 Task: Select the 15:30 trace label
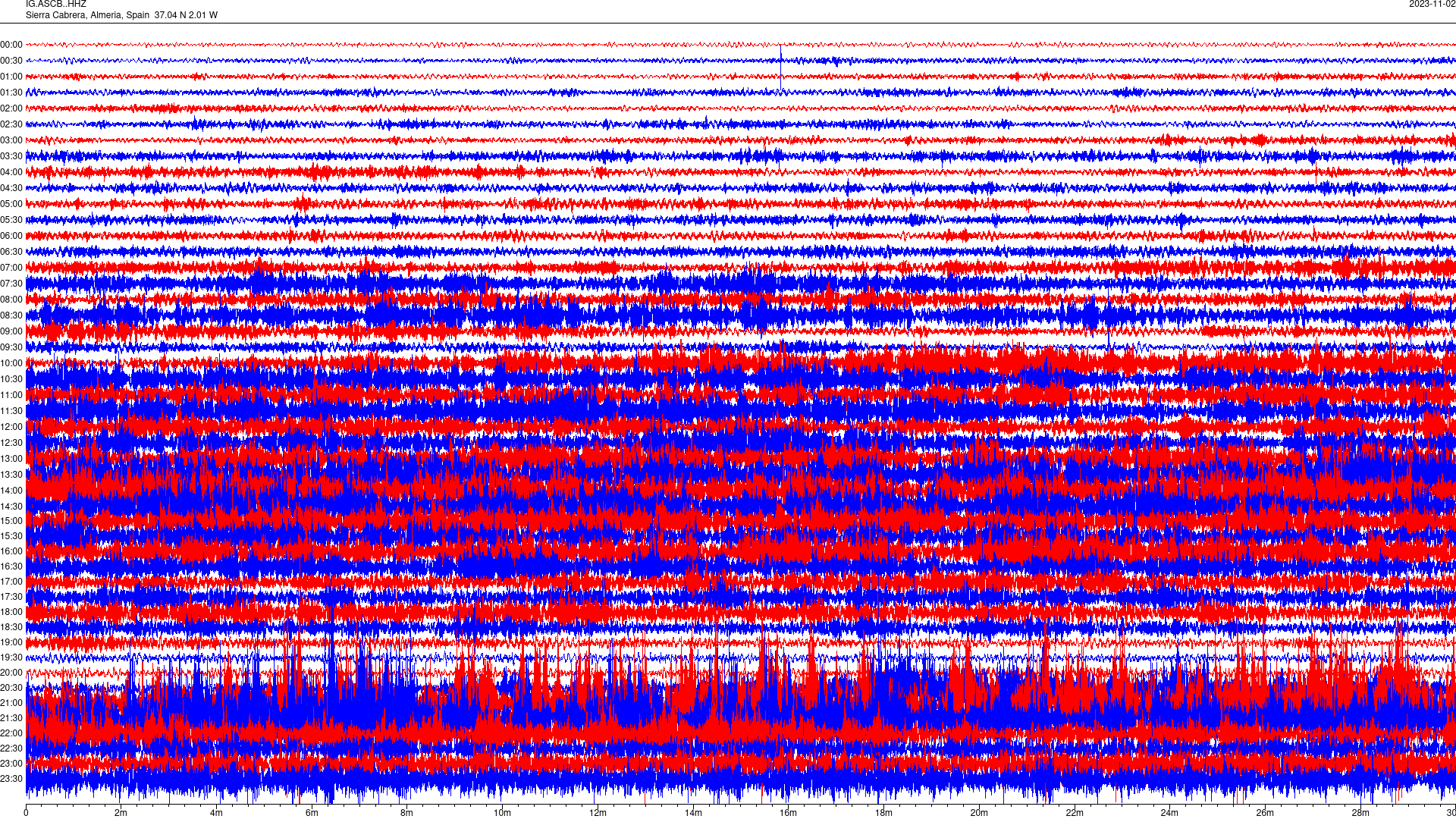pyautogui.click(x=11, y=536)
